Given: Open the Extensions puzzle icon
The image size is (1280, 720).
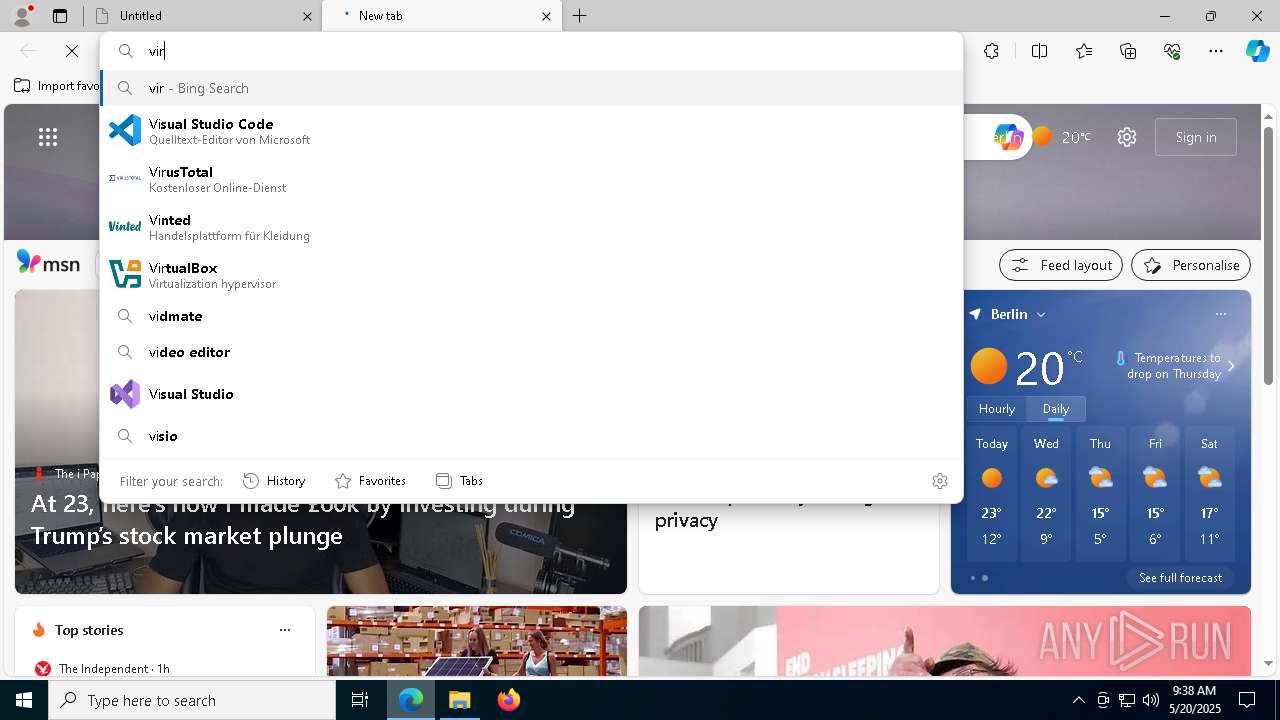Looking at the screenshot, I should (991, 51).
